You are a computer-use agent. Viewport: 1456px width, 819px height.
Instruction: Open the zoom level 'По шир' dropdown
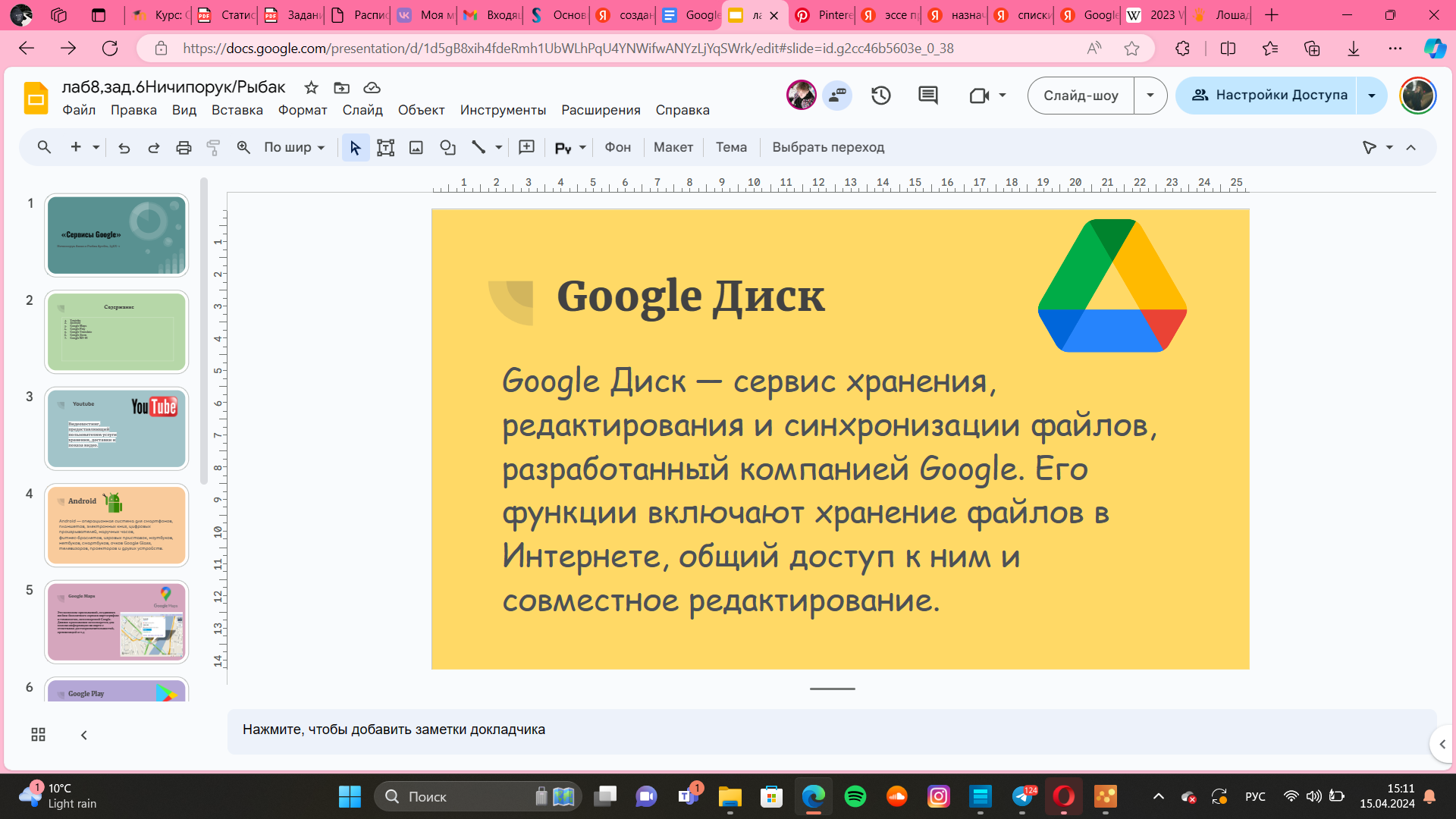(x=294, y=147)
